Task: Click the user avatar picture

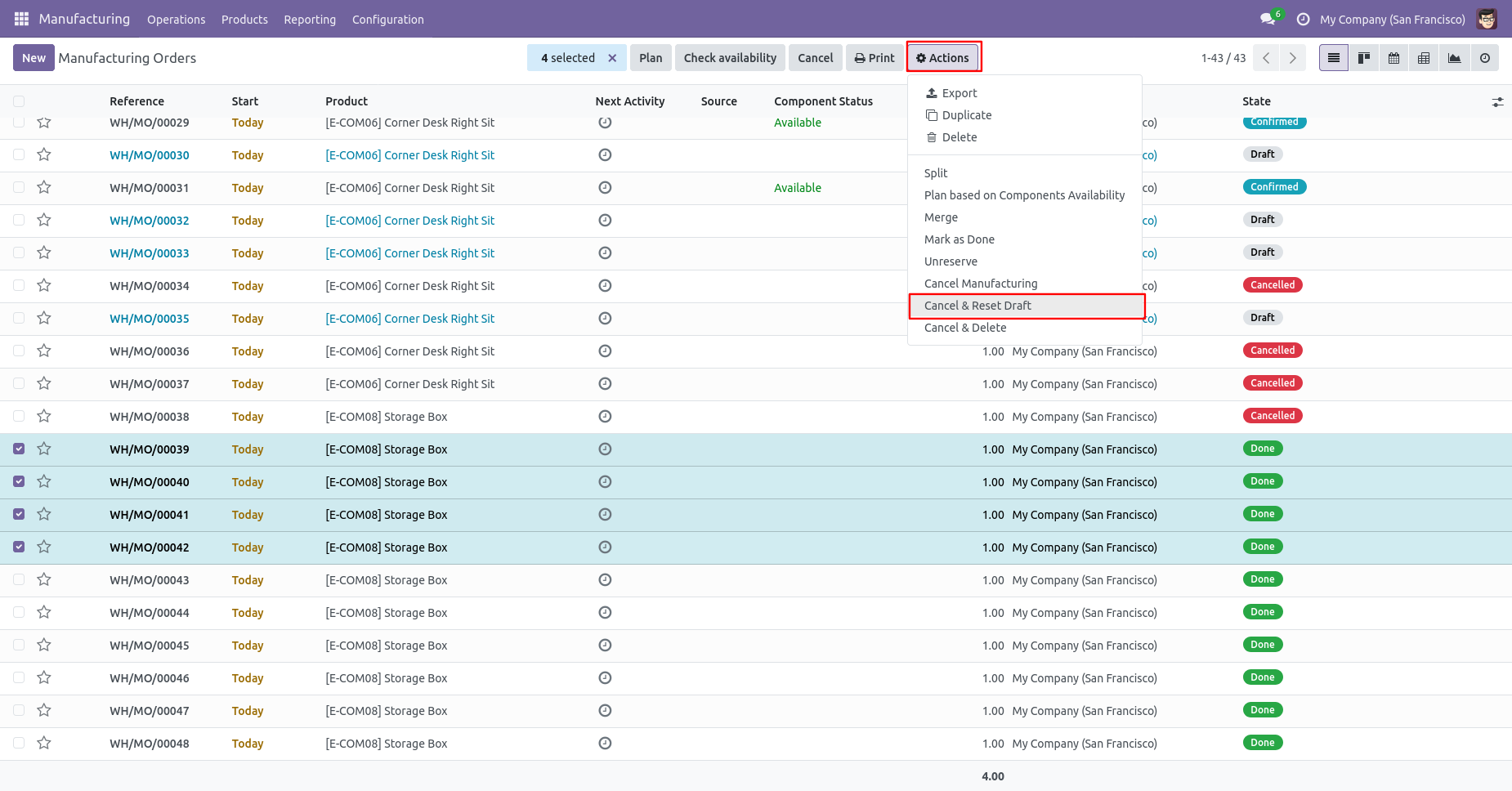Action: pyautogui.click(x=1487, y=19)
